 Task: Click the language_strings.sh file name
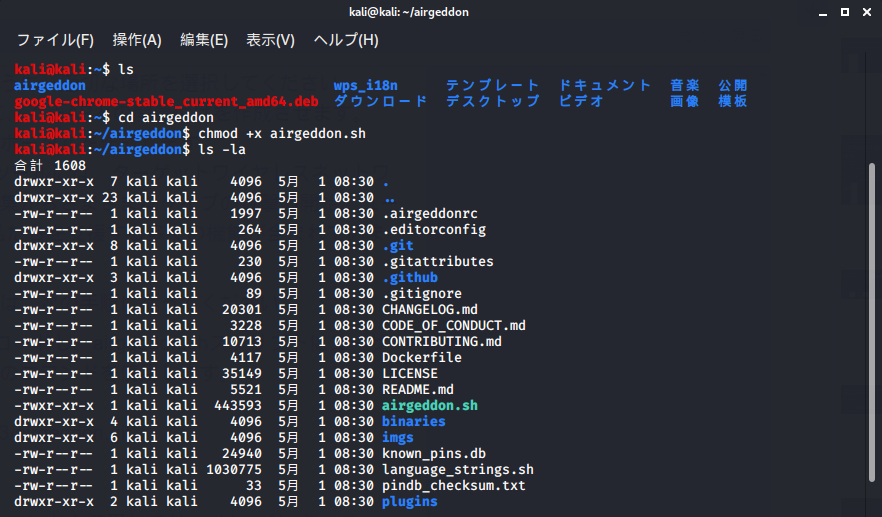point(458,469)
